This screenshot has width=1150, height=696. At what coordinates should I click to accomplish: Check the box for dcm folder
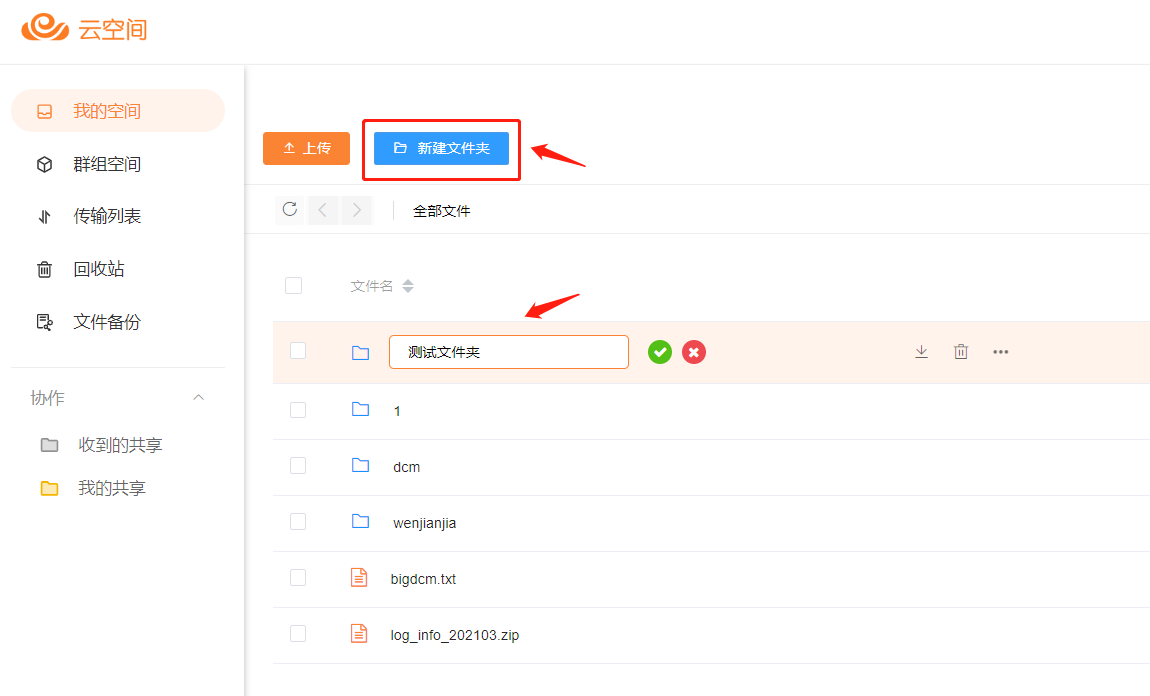(298, 466)
